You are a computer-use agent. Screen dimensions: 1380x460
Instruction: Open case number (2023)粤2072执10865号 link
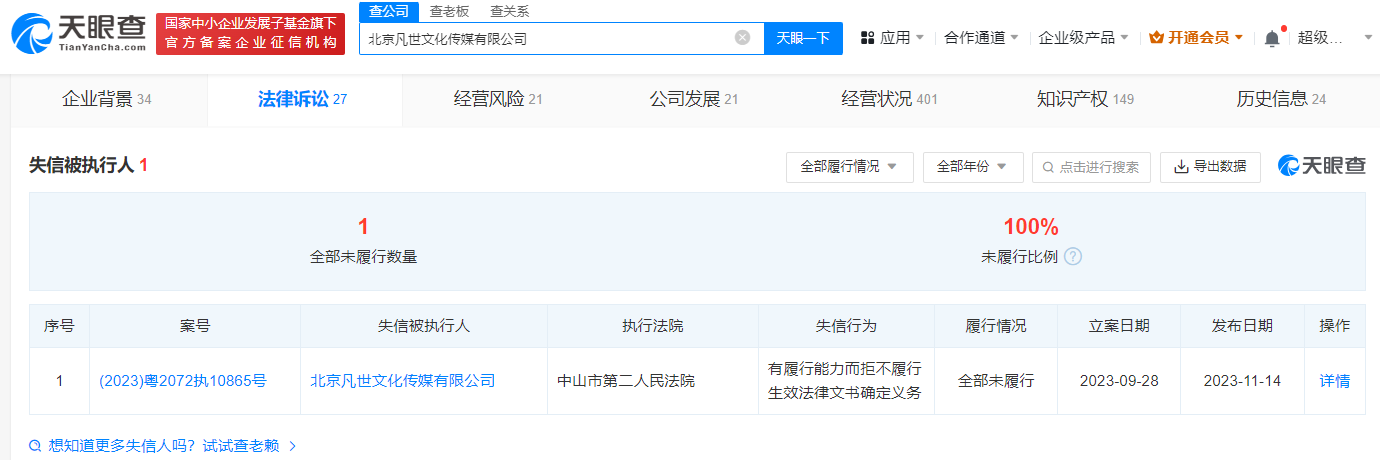(x=183, y=381)
